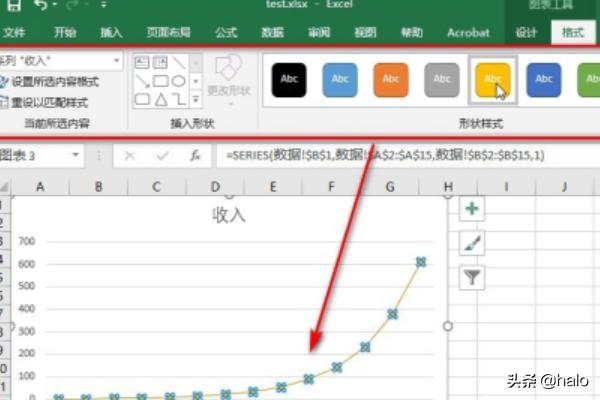This screenshot has width=600, height=400.
Task: Switch to the 视图 ribbon tab
Action: (365, 33)
